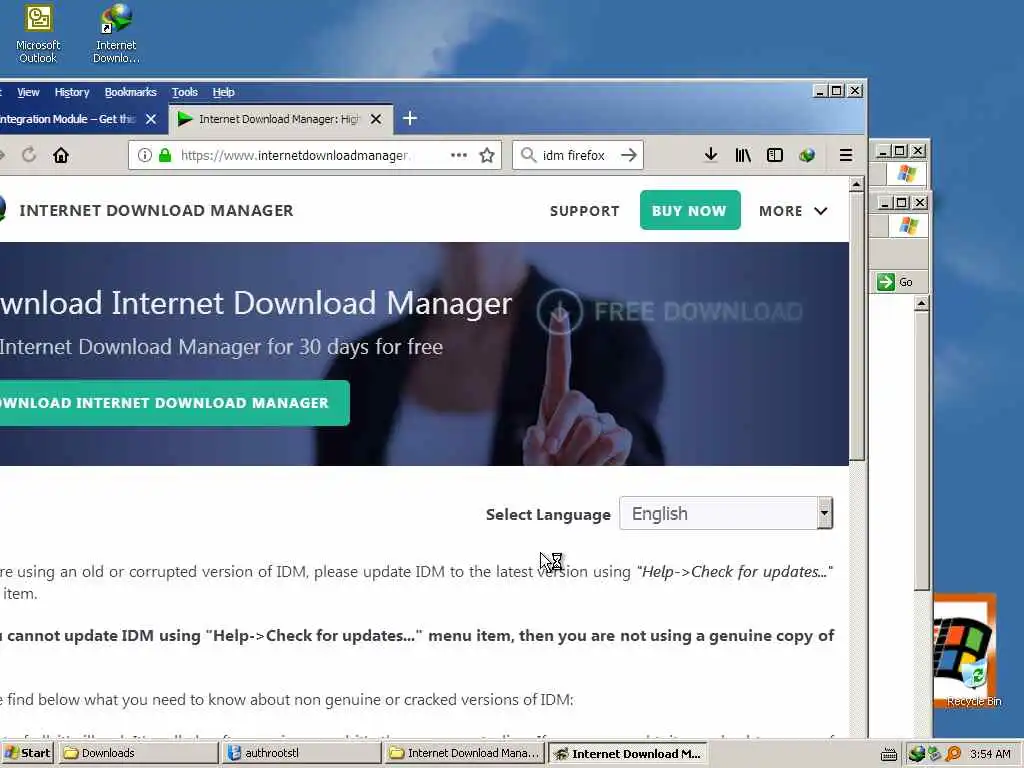This screenshot has width=1024, height=768.
Task: Click system clock showing 3:54 AM
Action: pyautogui.click(x=991, y=754)
